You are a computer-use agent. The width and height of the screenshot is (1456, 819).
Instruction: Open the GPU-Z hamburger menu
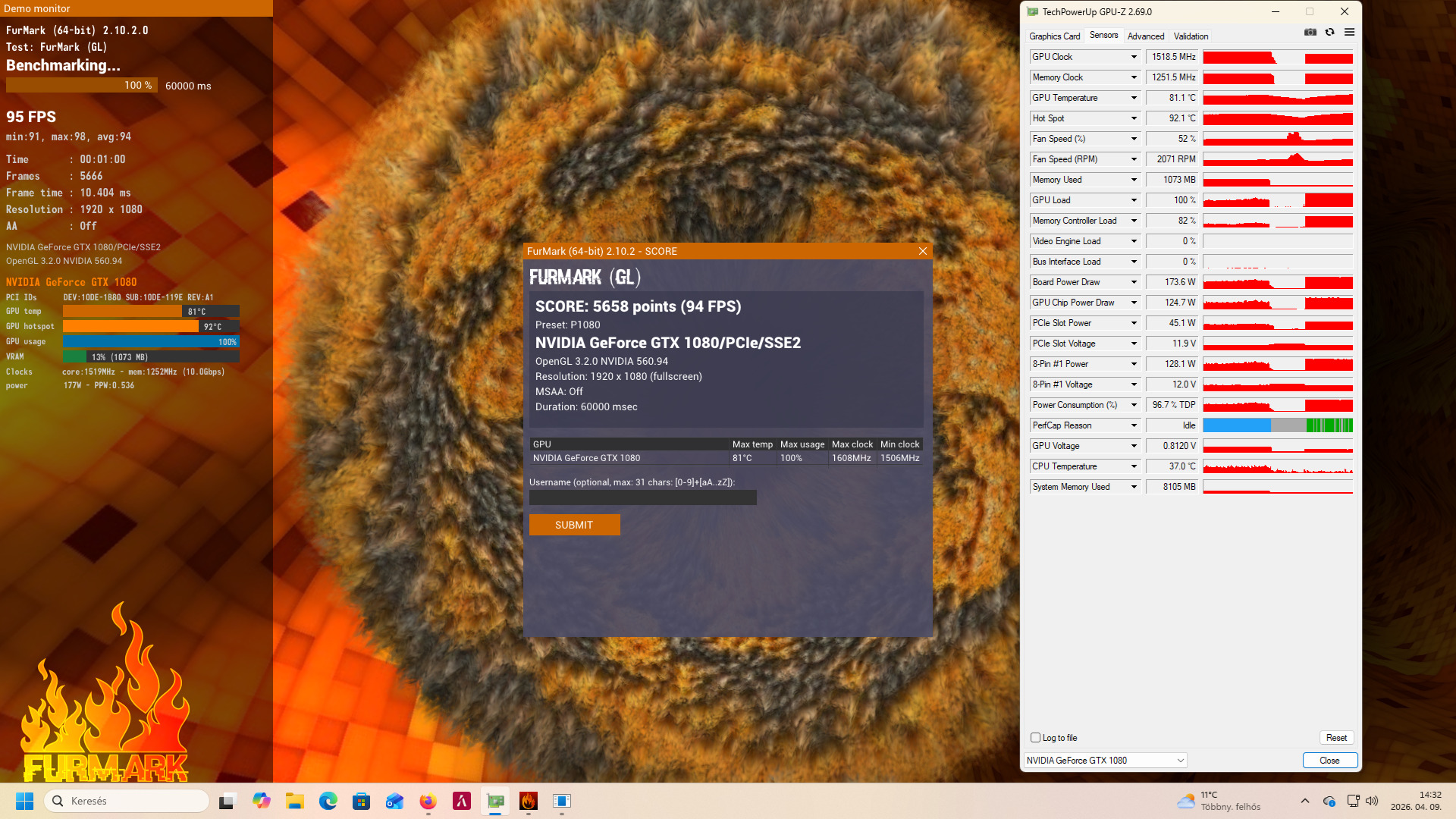1349,32
